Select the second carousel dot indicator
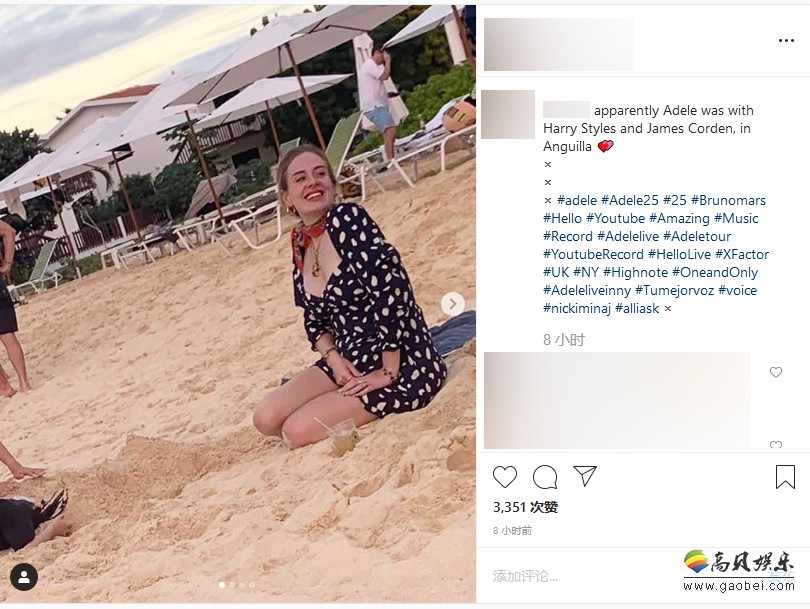The height and width of the screenshot is (609, 810). pos(232,585)
